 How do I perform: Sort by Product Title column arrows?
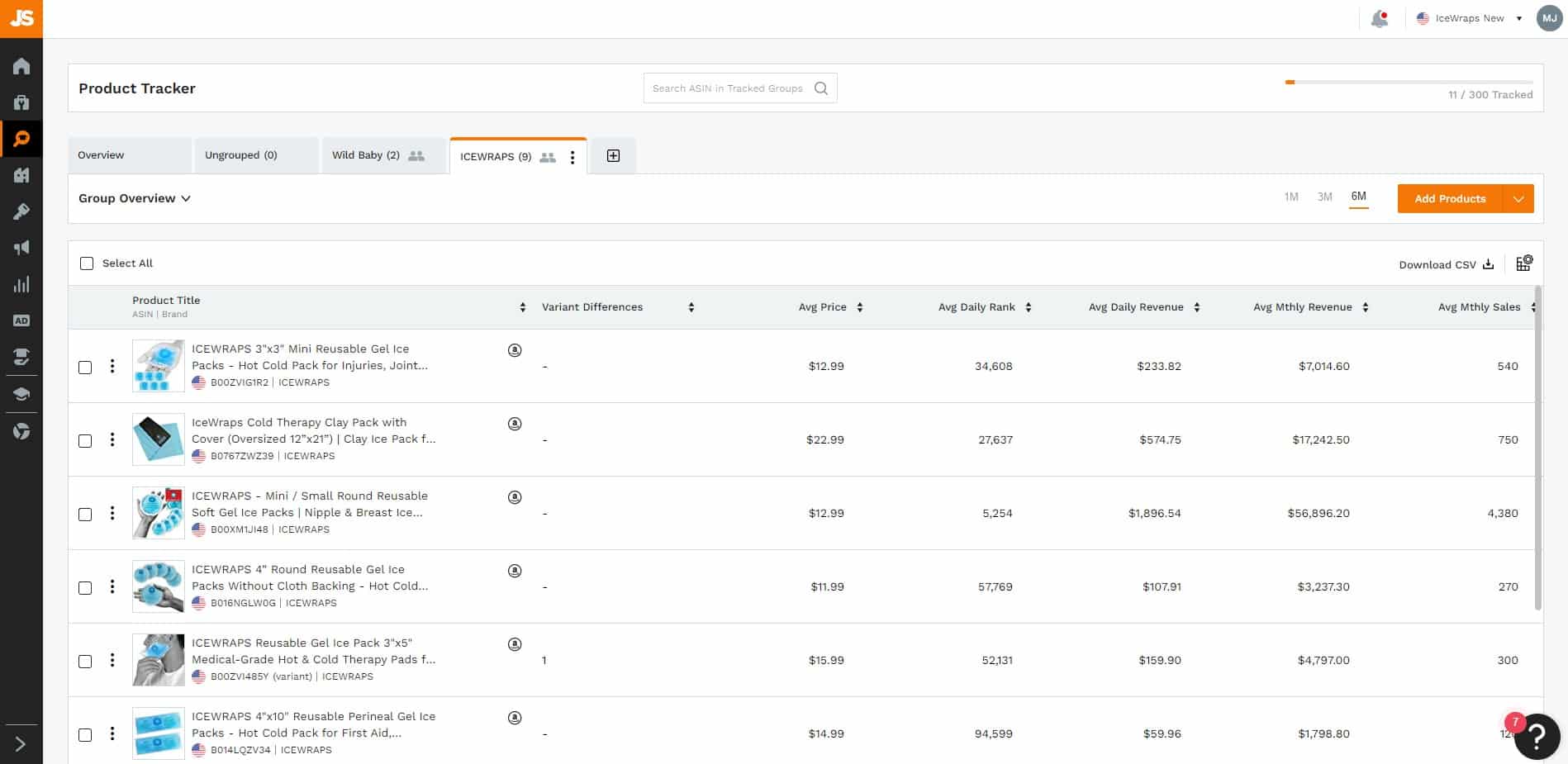[522, 307]
